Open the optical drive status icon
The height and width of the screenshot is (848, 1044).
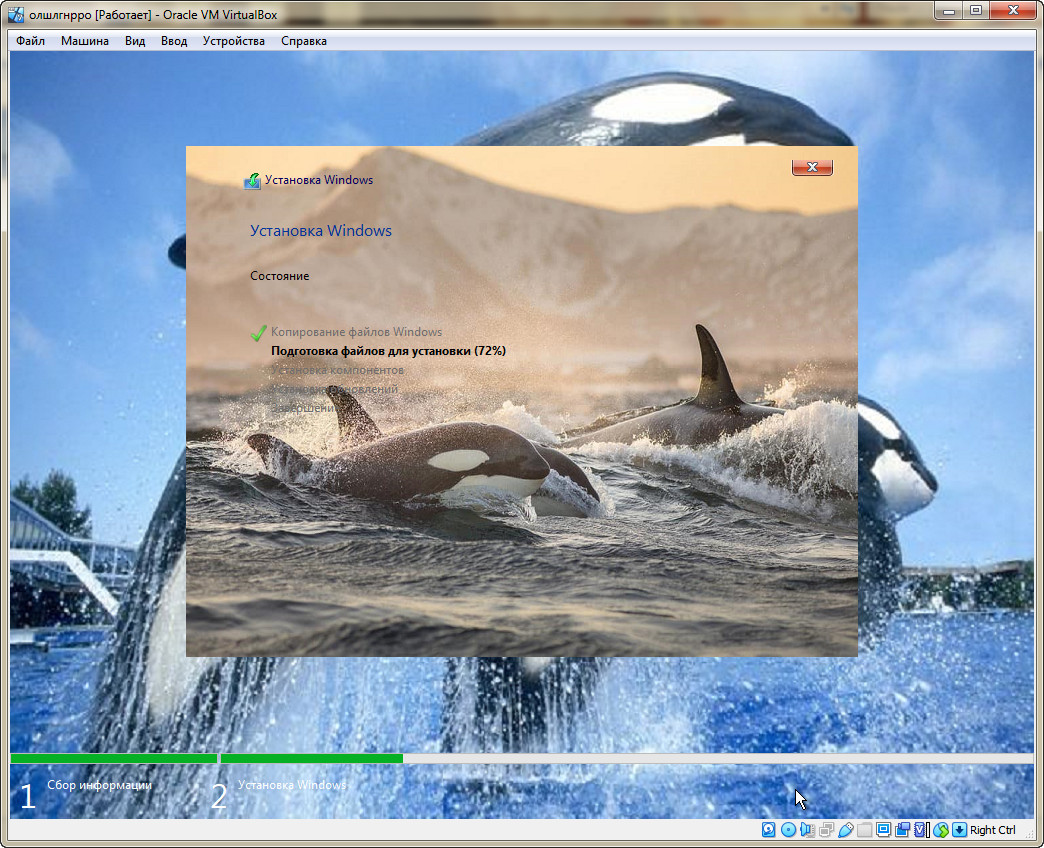pos(788,830)
